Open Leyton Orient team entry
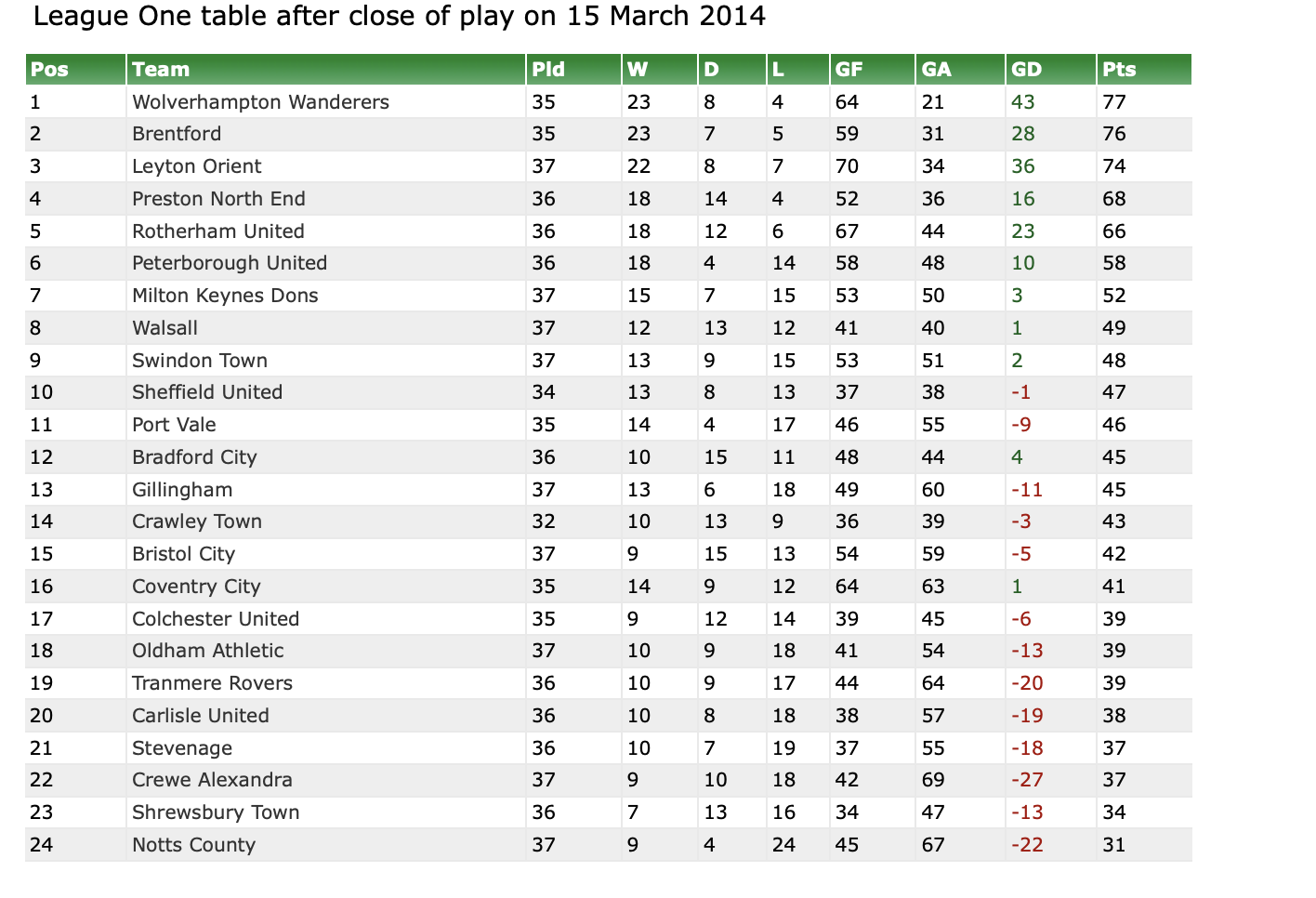The image size is (1316, 898). pyautogui.click(x=196, y=166)
